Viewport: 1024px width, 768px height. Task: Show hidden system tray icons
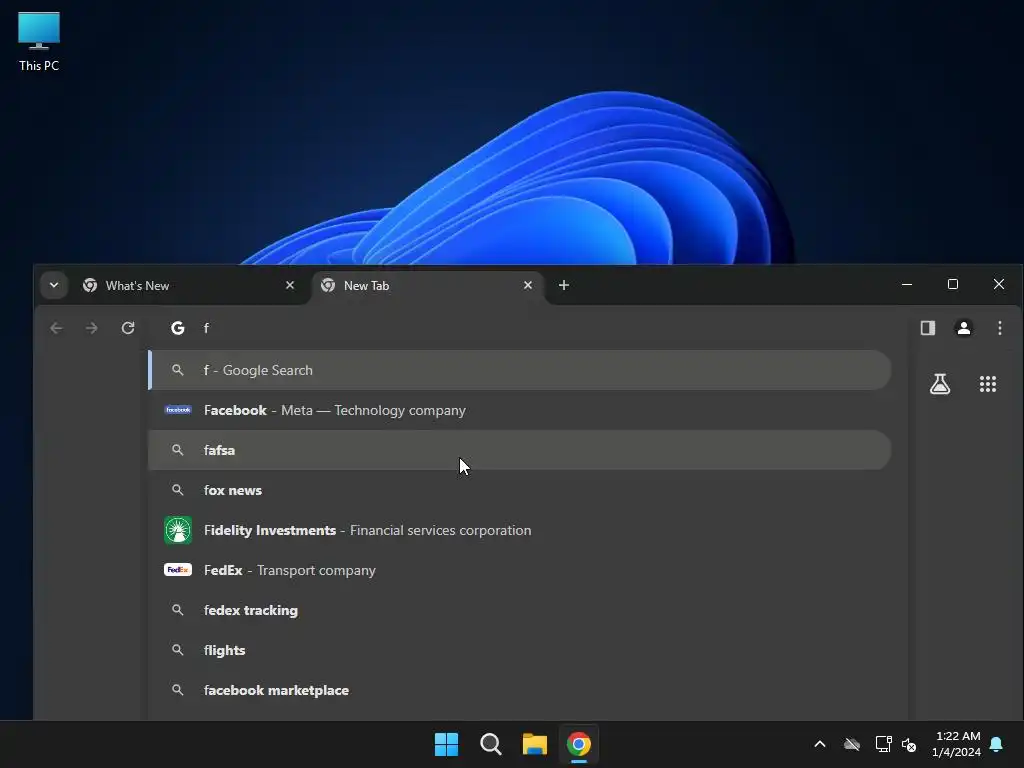(x=820, y=744)
